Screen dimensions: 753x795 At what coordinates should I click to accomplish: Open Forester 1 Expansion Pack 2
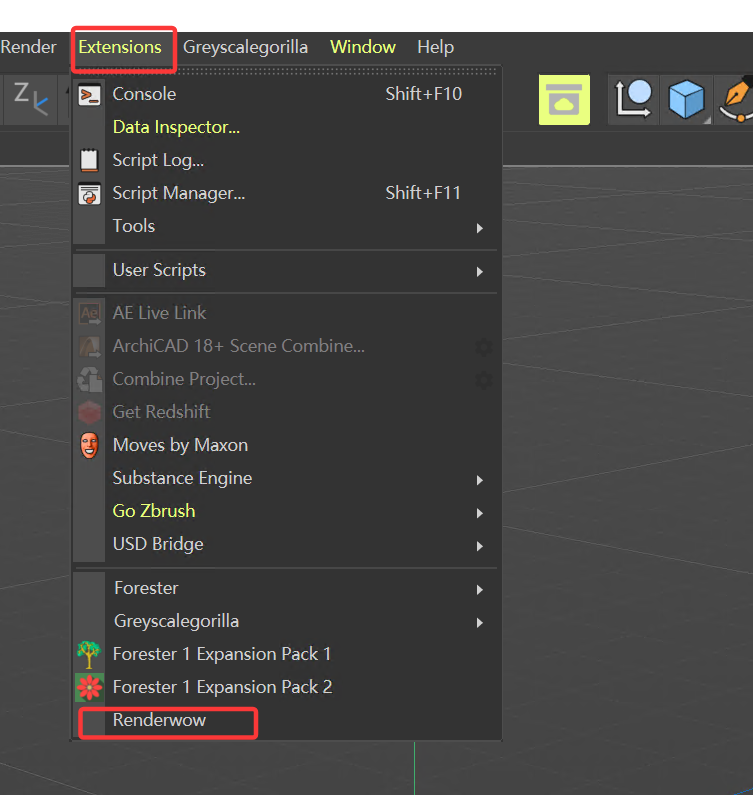pos(287,687)
